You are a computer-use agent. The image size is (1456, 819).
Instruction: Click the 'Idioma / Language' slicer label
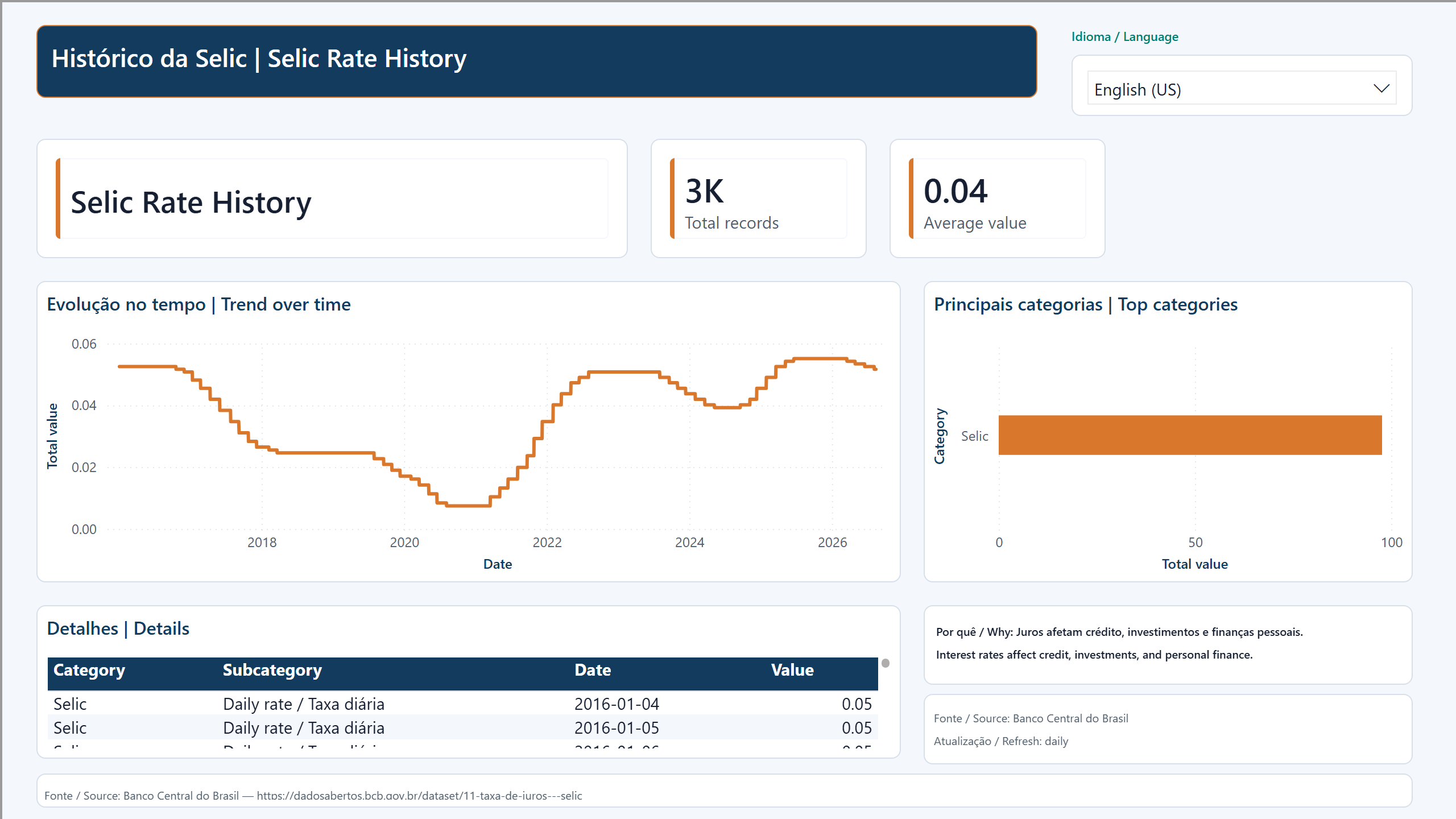tap(1124, 37)
